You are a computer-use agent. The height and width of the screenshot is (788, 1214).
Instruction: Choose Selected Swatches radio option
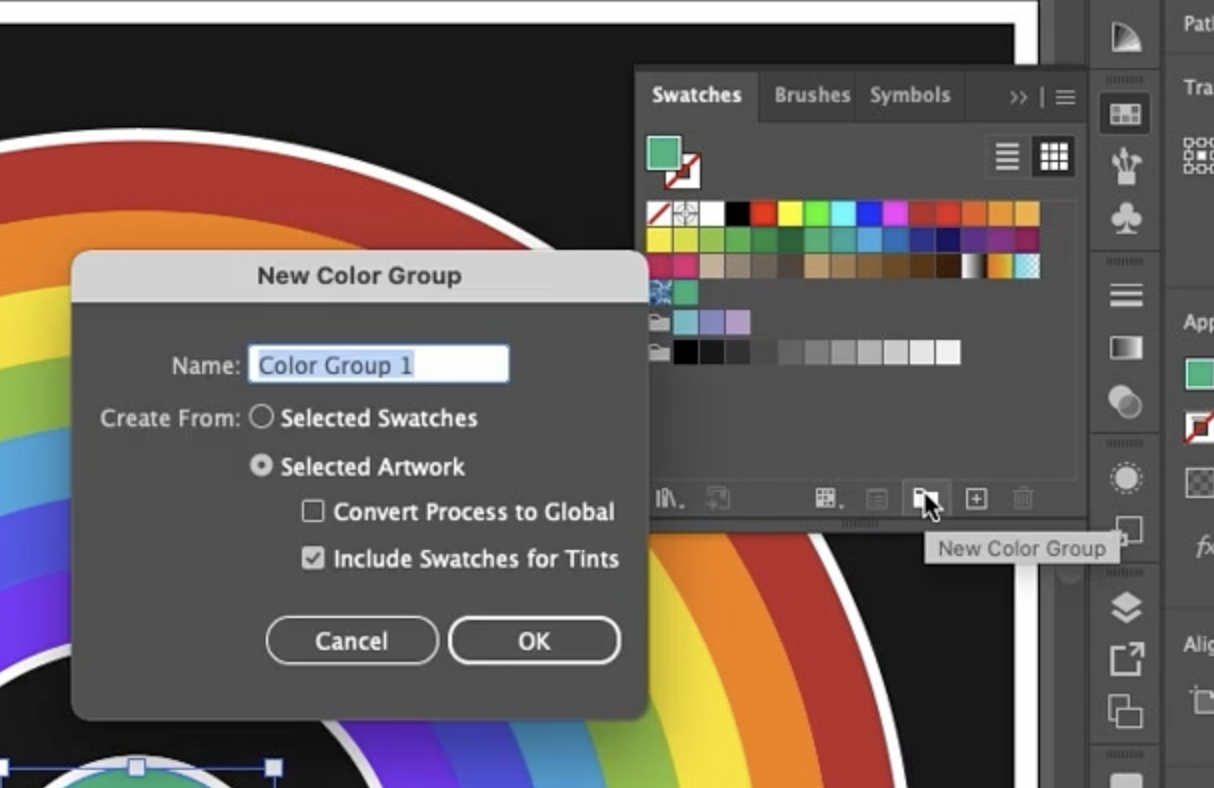(x=261, y=417)
